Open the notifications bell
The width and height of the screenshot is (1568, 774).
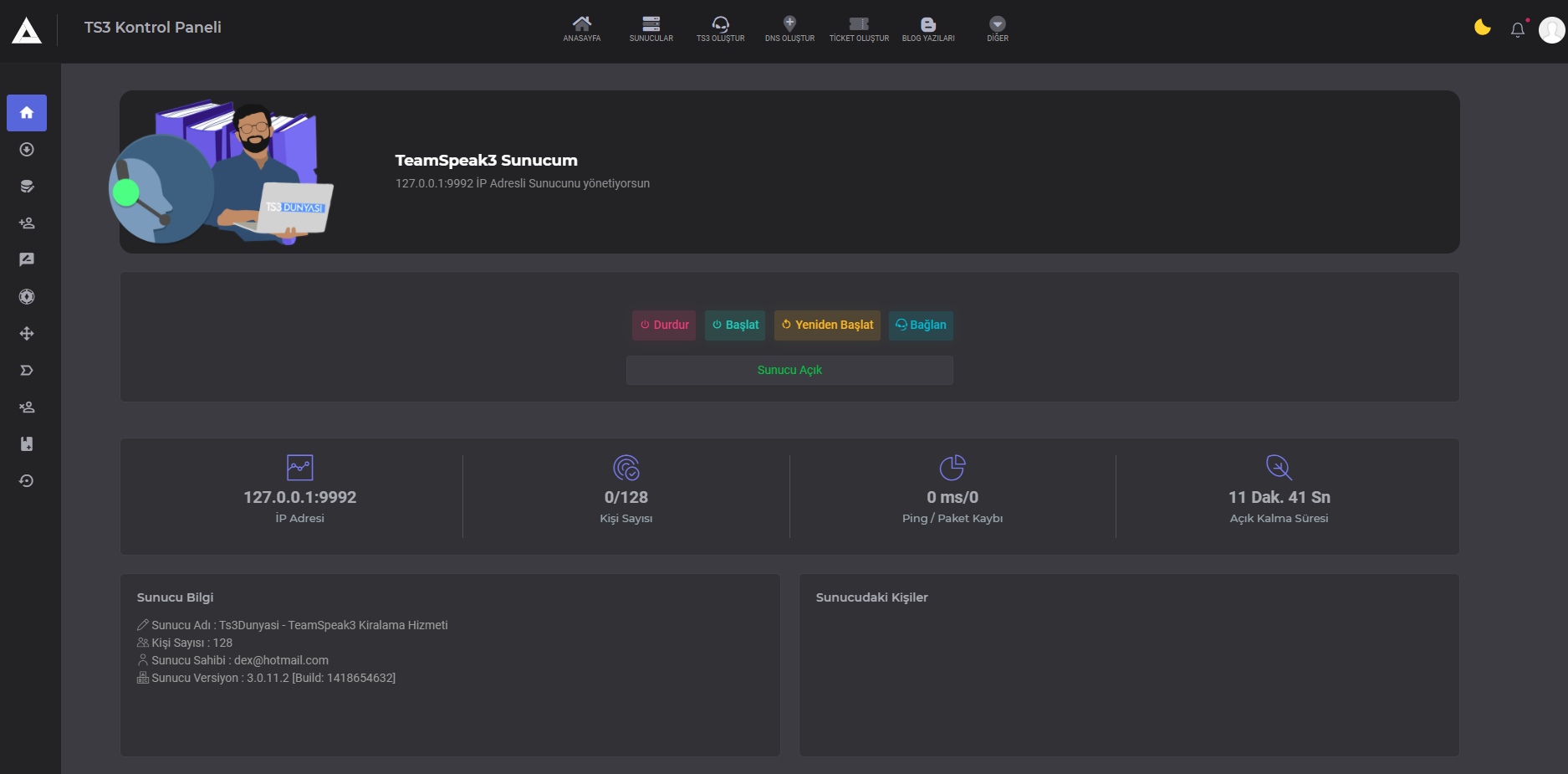coord(1517,30)
